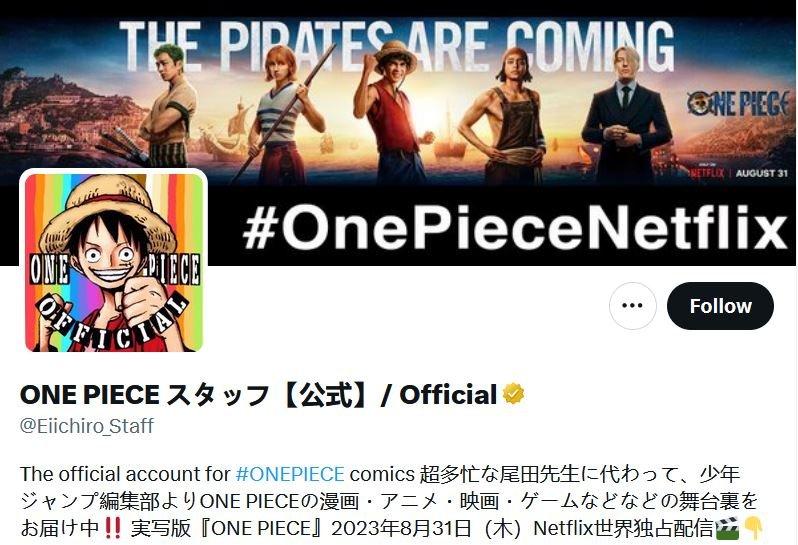The image size is (798, 545).
Task: Open the #ONEPIECE hashtag link
Action: pyautogui.click(x=290, y=474)
